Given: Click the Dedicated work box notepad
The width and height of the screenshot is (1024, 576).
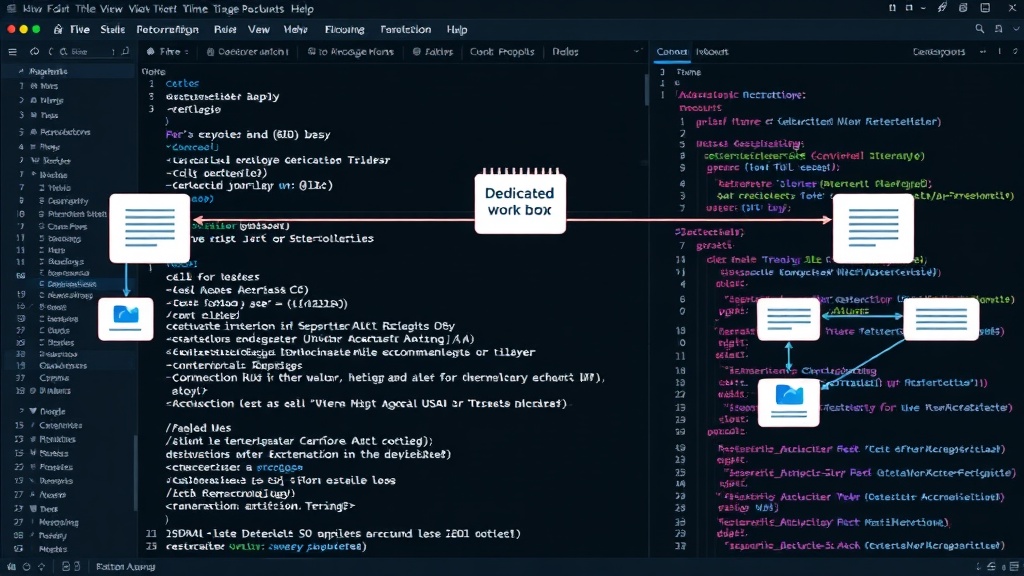Looking at the screenshot, I should click(520, 201).
